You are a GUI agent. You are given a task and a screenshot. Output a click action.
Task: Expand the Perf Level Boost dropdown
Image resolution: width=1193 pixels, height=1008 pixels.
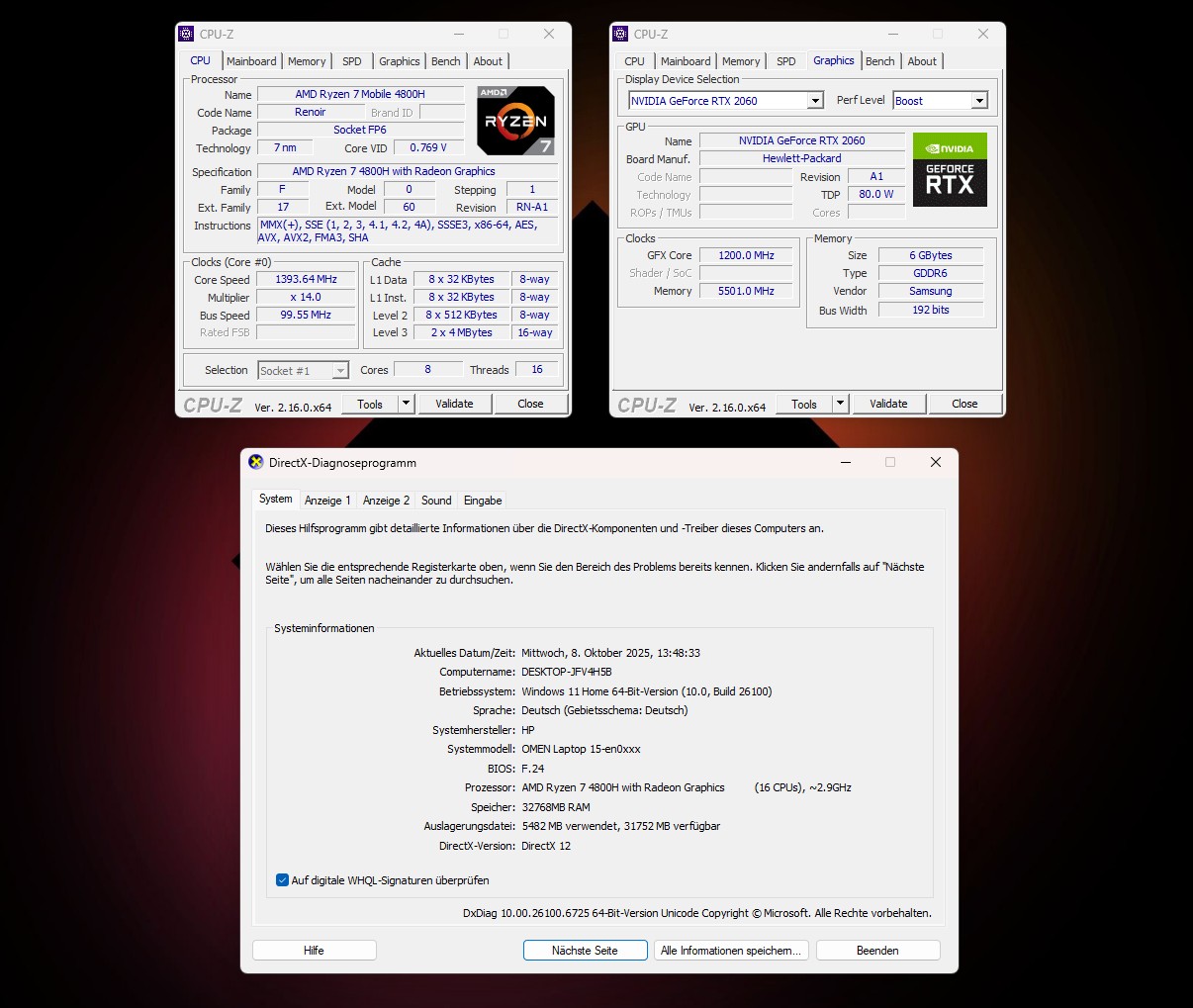[978, 101]
